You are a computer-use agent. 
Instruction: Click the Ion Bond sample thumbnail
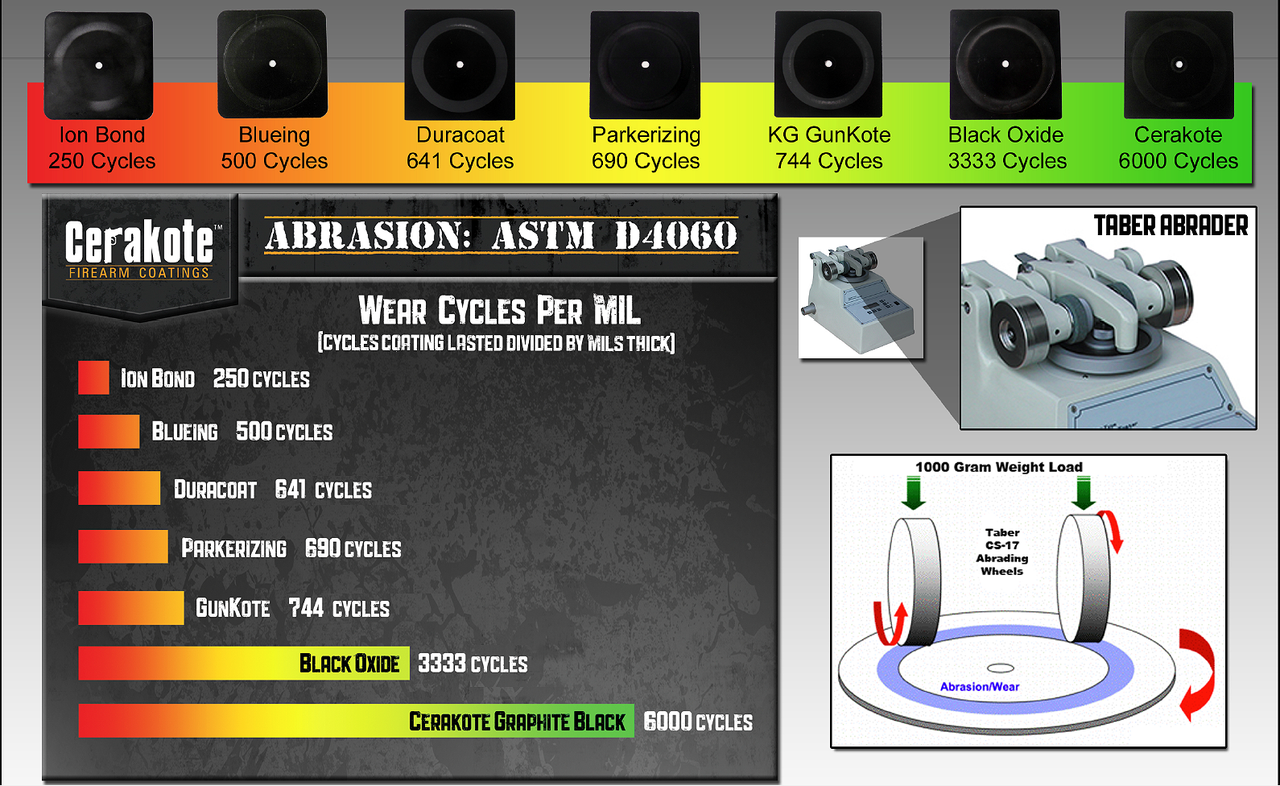pyautogui.click(x=100, y=66)
